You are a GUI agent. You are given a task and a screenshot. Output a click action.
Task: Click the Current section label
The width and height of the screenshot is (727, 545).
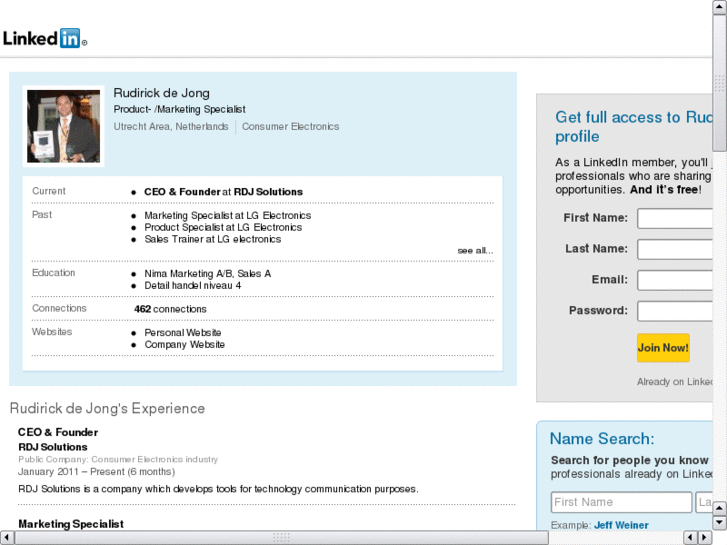coord(49,191)
